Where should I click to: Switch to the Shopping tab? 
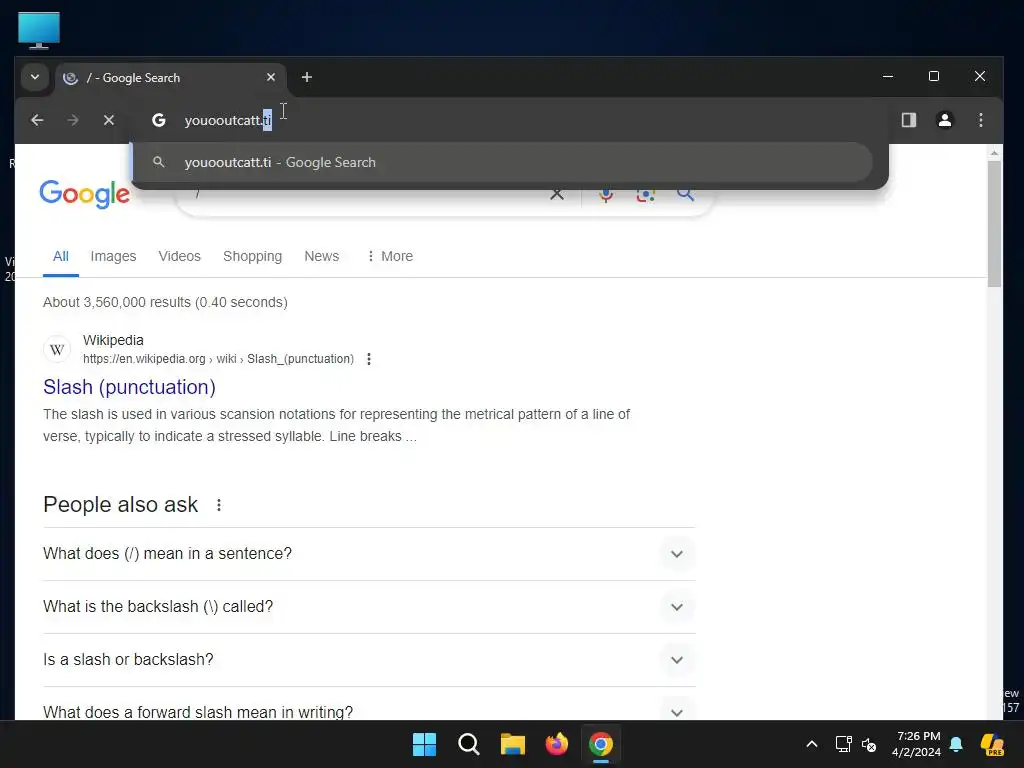[x=253, y=257]
